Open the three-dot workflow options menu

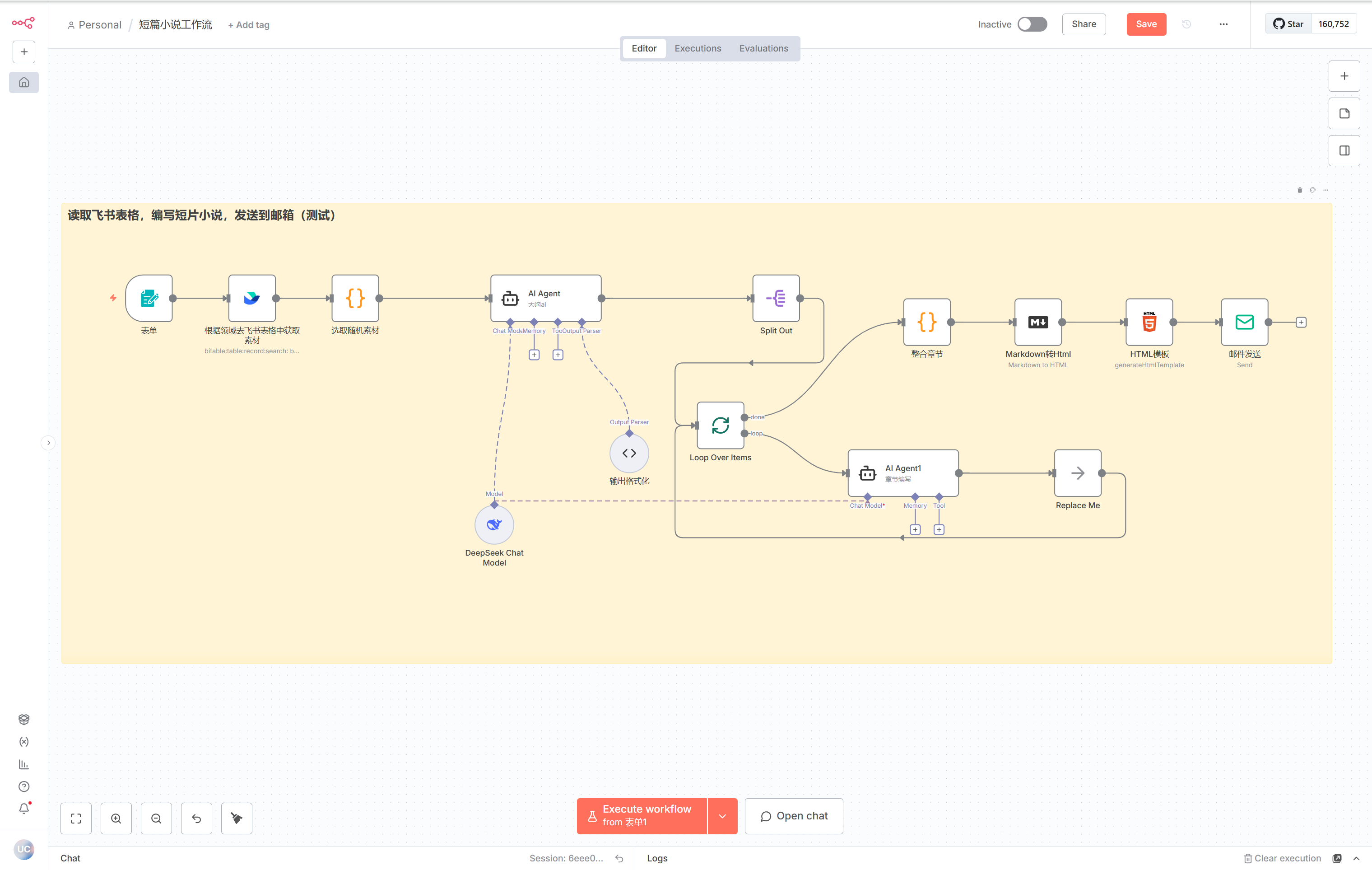tap(1223, 24)
